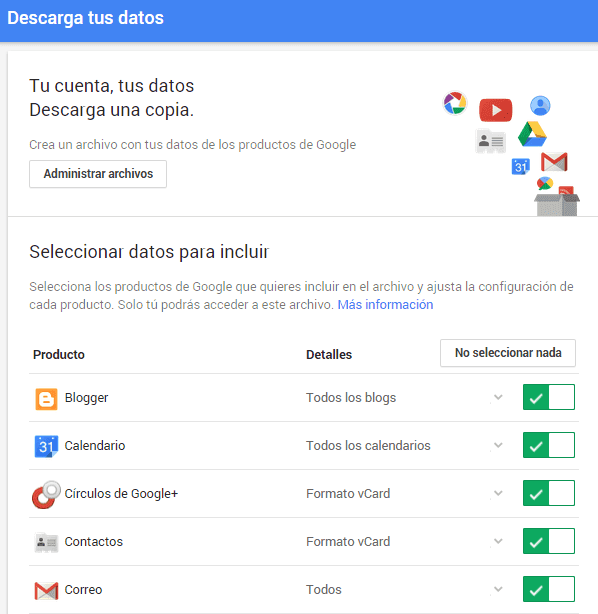598x614 pixels.
Task: Disable Contactos data switch
Action: (549, 541)
